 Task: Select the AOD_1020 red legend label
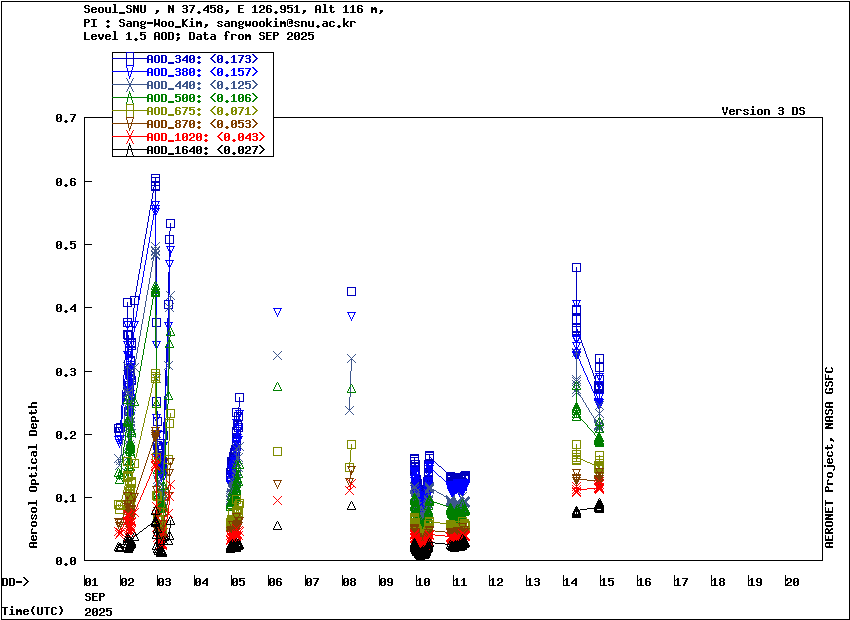(177, 137)
